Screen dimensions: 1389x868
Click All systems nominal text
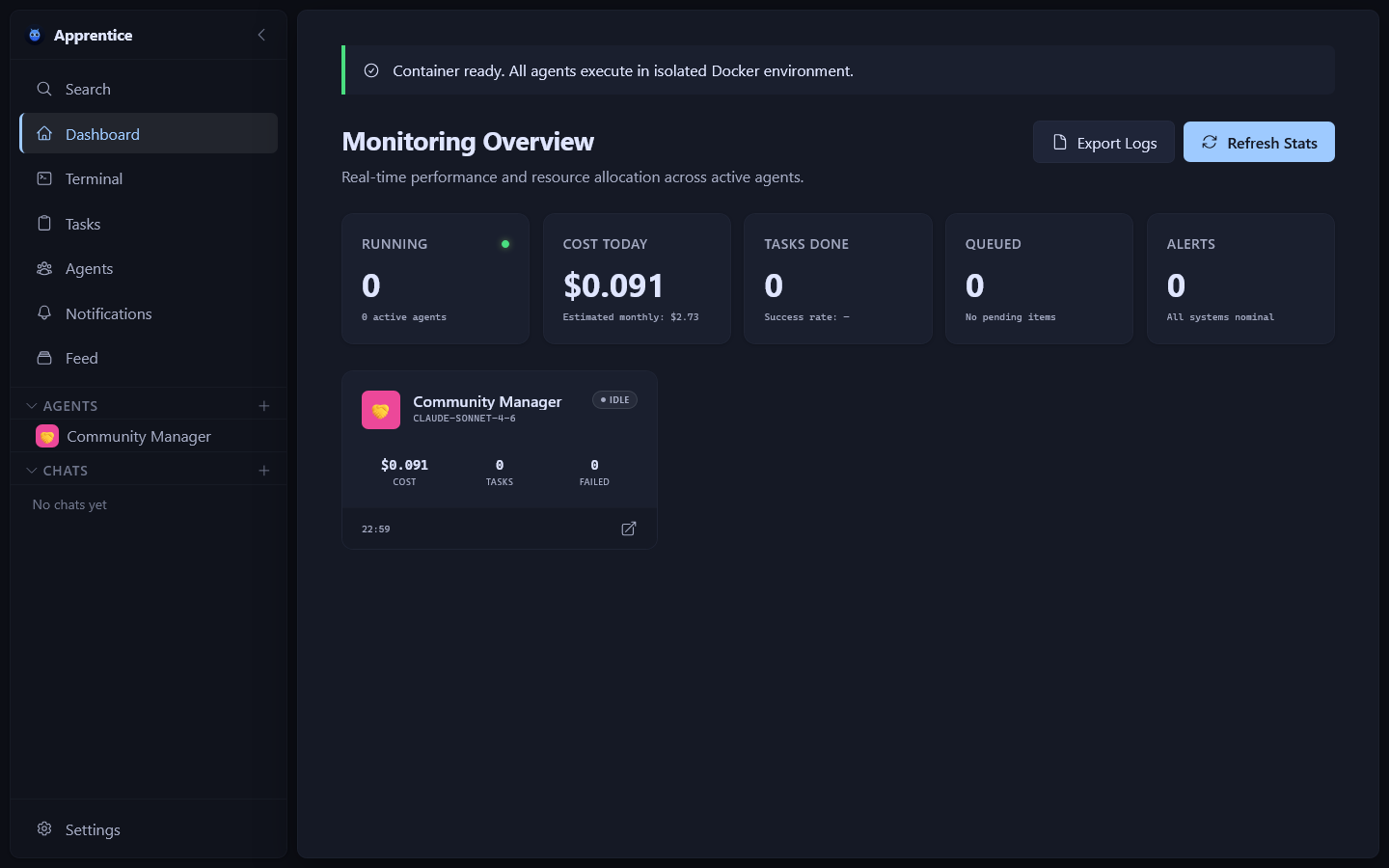click(1220, 317)
